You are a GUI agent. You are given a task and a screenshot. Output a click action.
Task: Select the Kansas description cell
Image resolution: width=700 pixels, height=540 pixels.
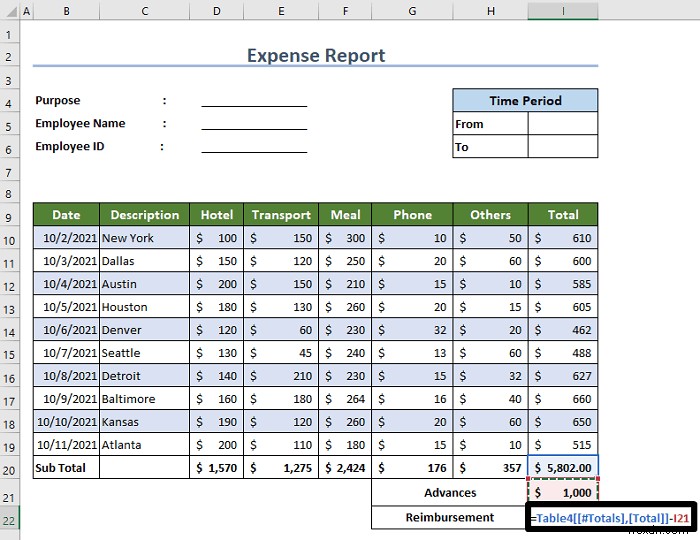tap(145, 422)
